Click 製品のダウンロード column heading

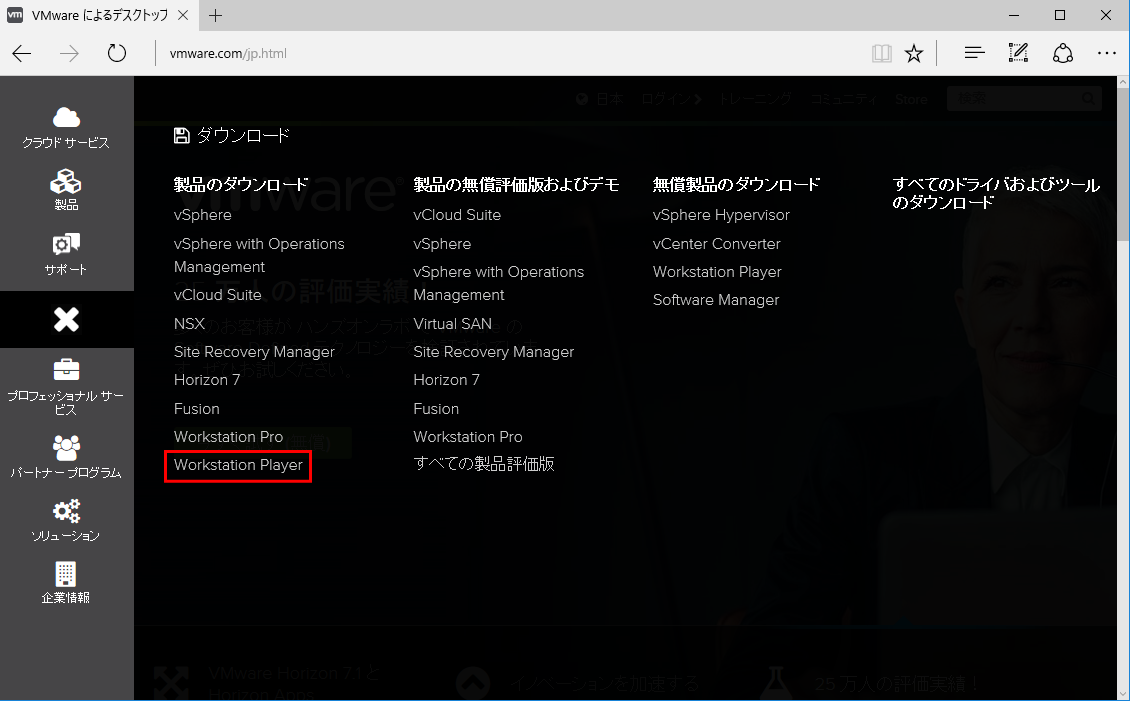(241, 184)
